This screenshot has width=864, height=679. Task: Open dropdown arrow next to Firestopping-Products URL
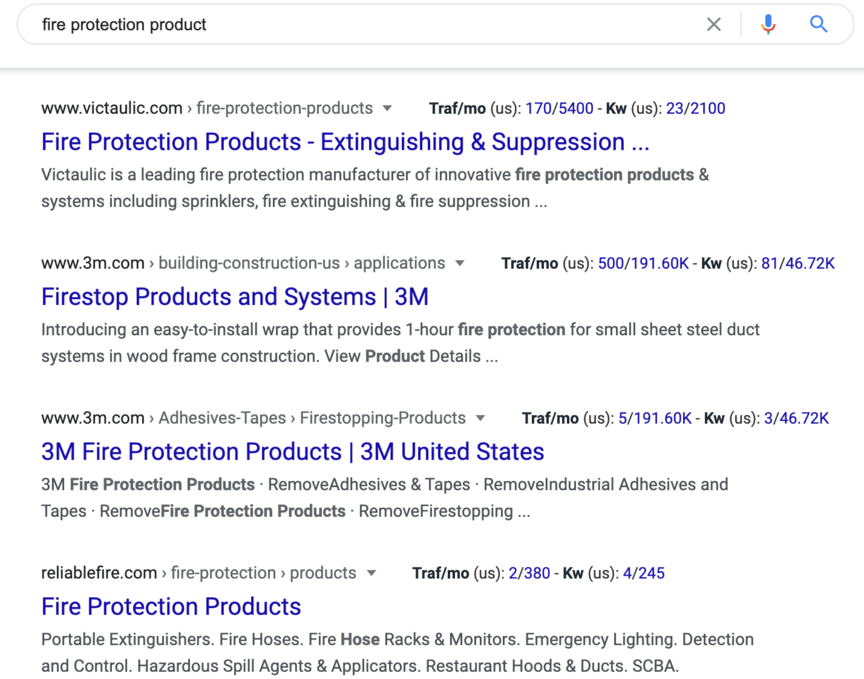pyautogui.click(x=480, y=418)
